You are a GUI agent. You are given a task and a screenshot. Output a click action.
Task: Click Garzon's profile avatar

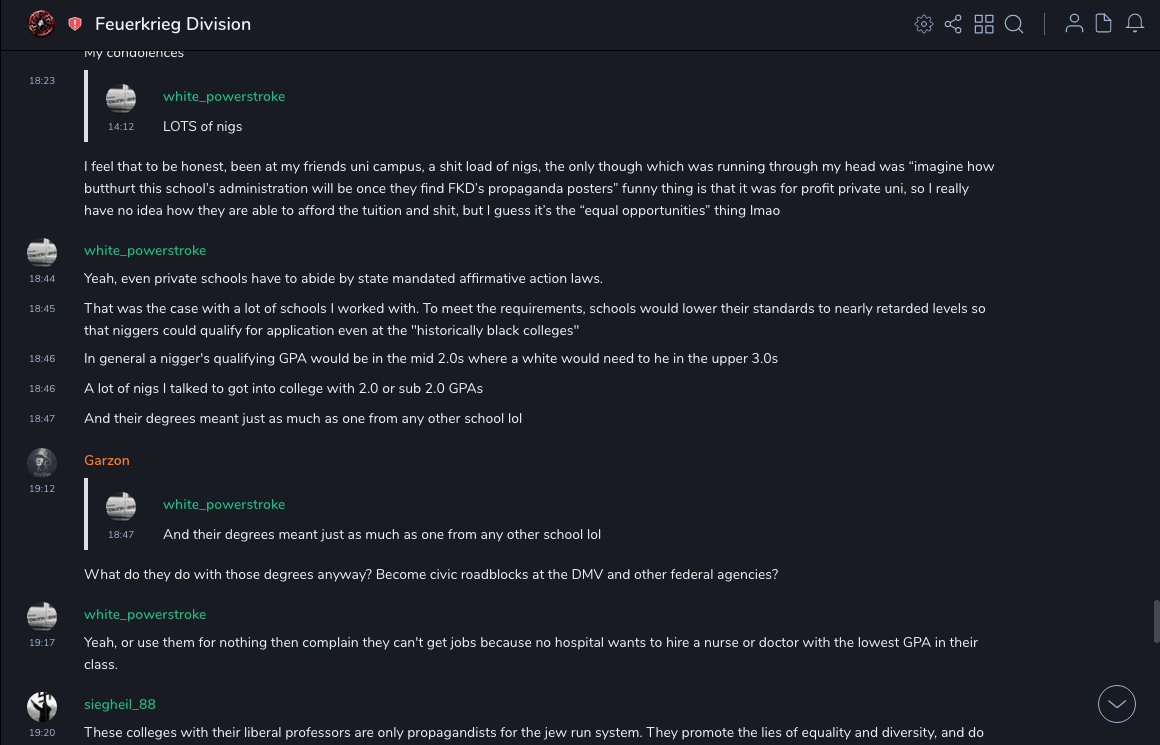coord(42,462)
